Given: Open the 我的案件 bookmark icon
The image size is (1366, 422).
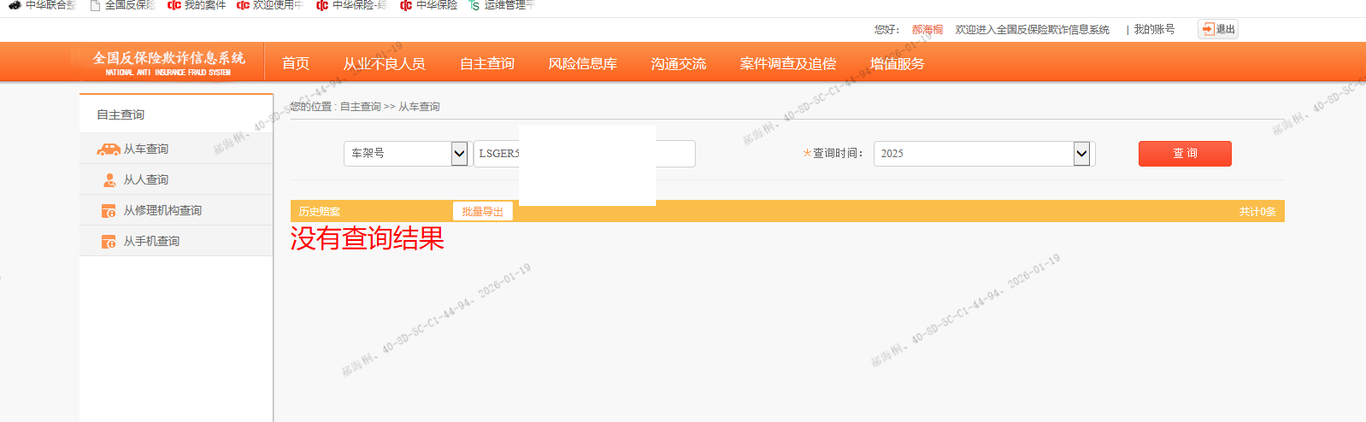Looking at the screenshot, I should (174, 5).
